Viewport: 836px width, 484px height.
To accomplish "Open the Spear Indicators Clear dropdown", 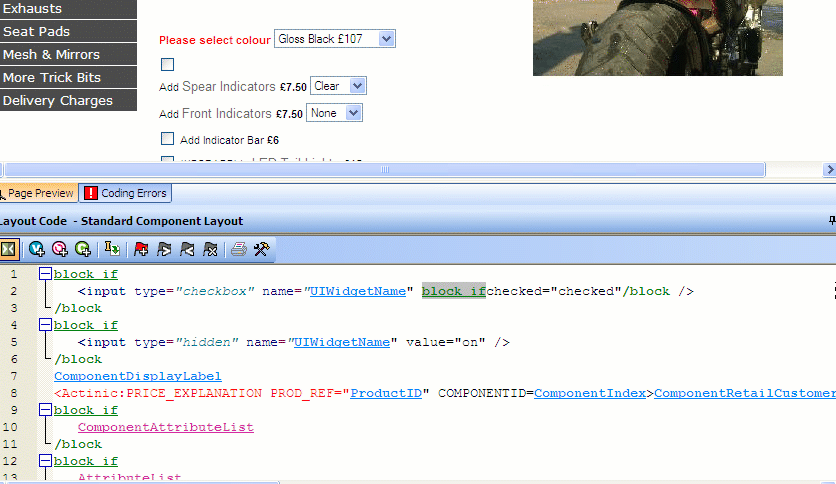I will [339, 87].
